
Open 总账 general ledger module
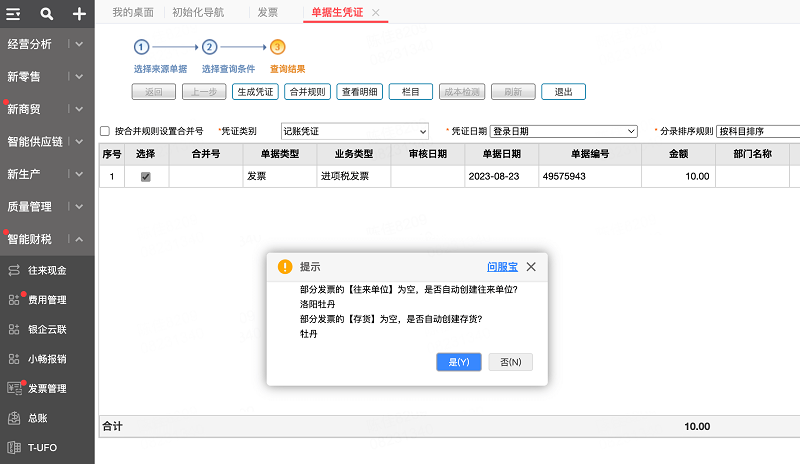38,418
